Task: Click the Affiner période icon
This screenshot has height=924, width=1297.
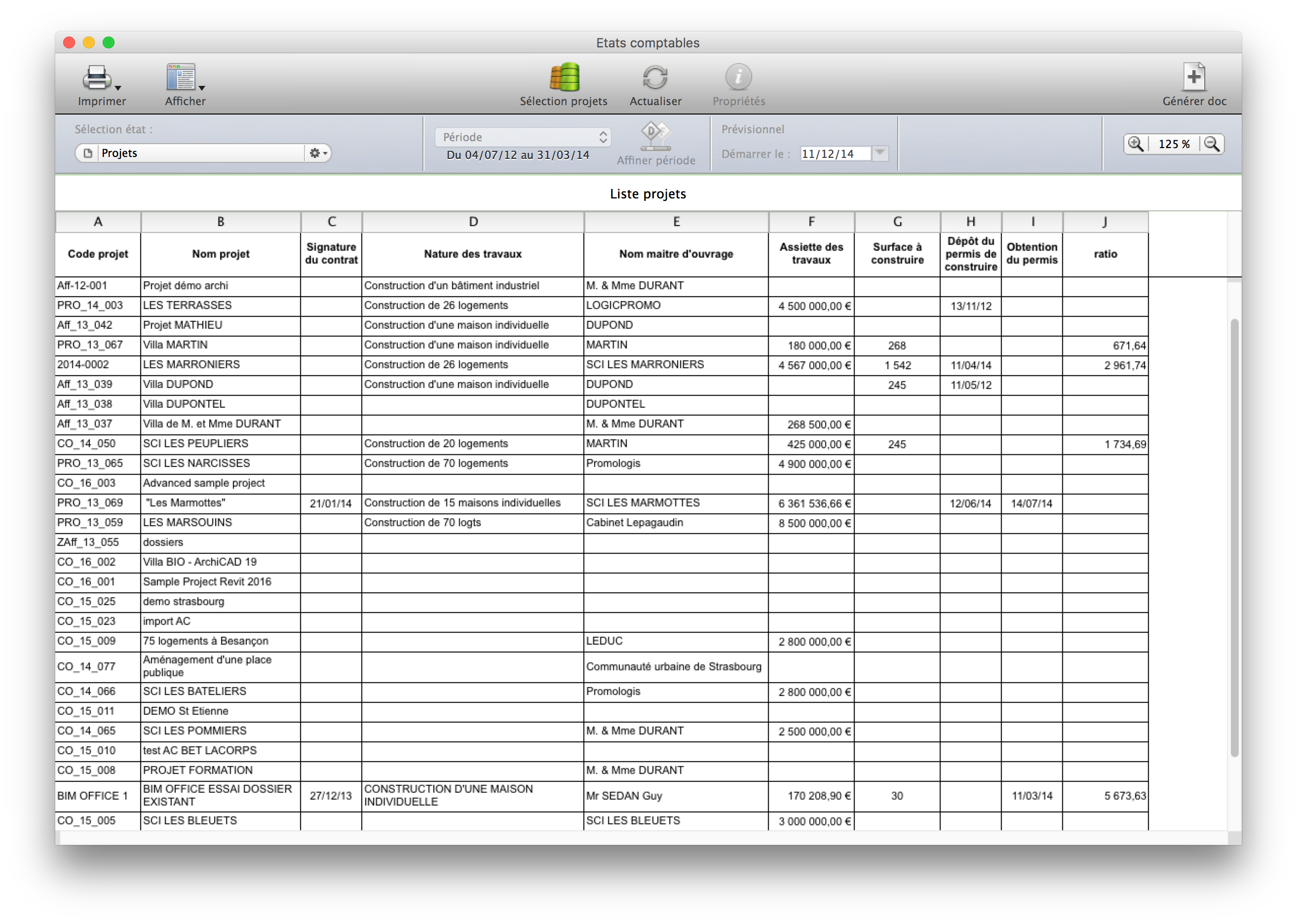Action: click(x=655, y=135)
